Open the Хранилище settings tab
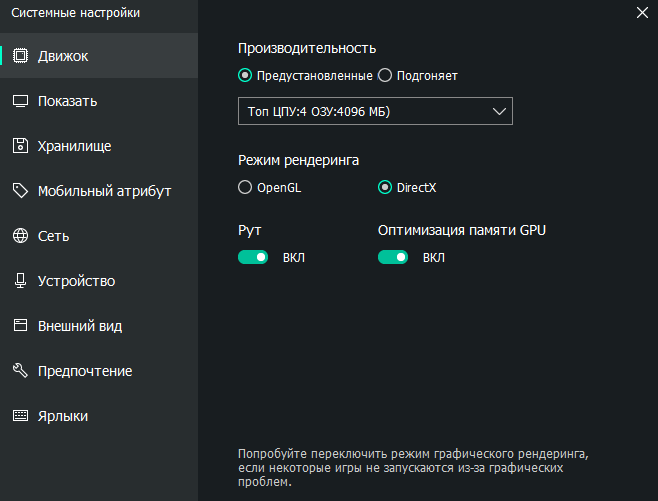This screenshot has height=501, width=658. pos(74,146)
